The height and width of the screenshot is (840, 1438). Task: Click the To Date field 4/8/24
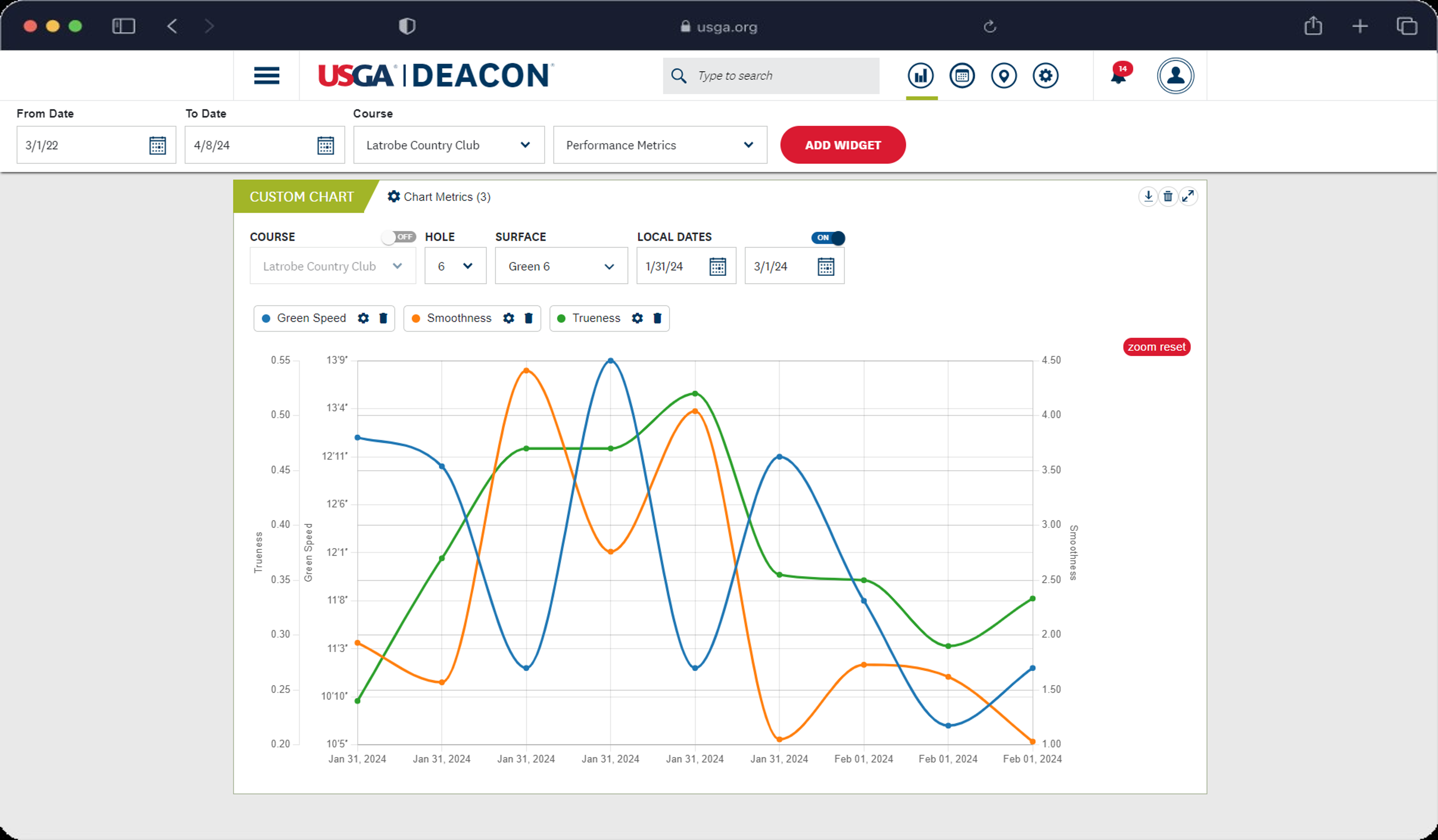click(x=265, y=145)
